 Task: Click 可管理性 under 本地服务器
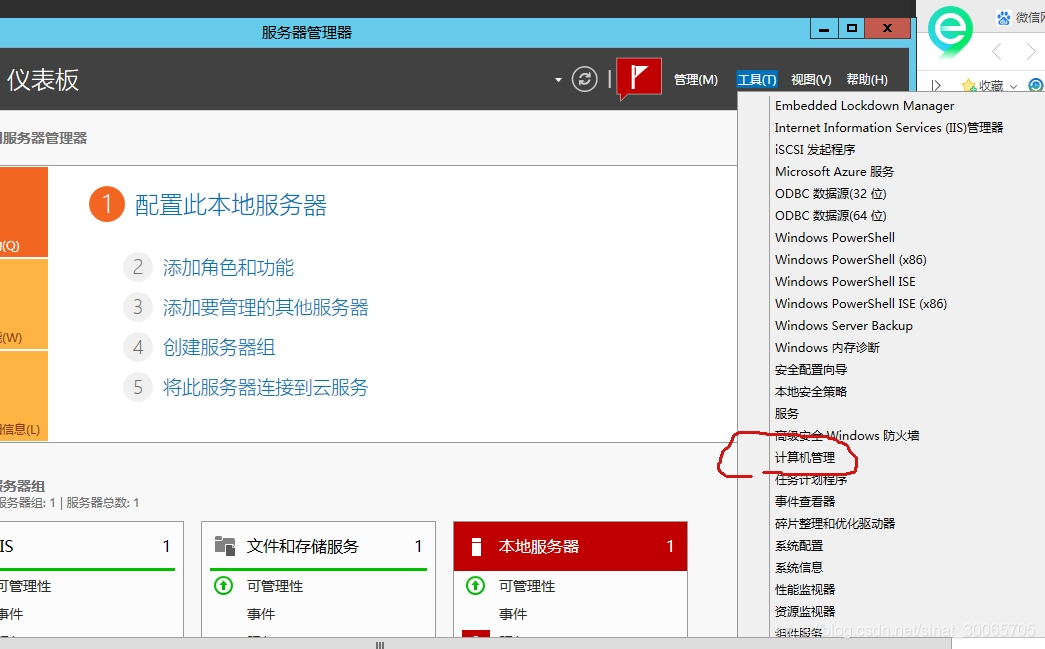(526, 586)
